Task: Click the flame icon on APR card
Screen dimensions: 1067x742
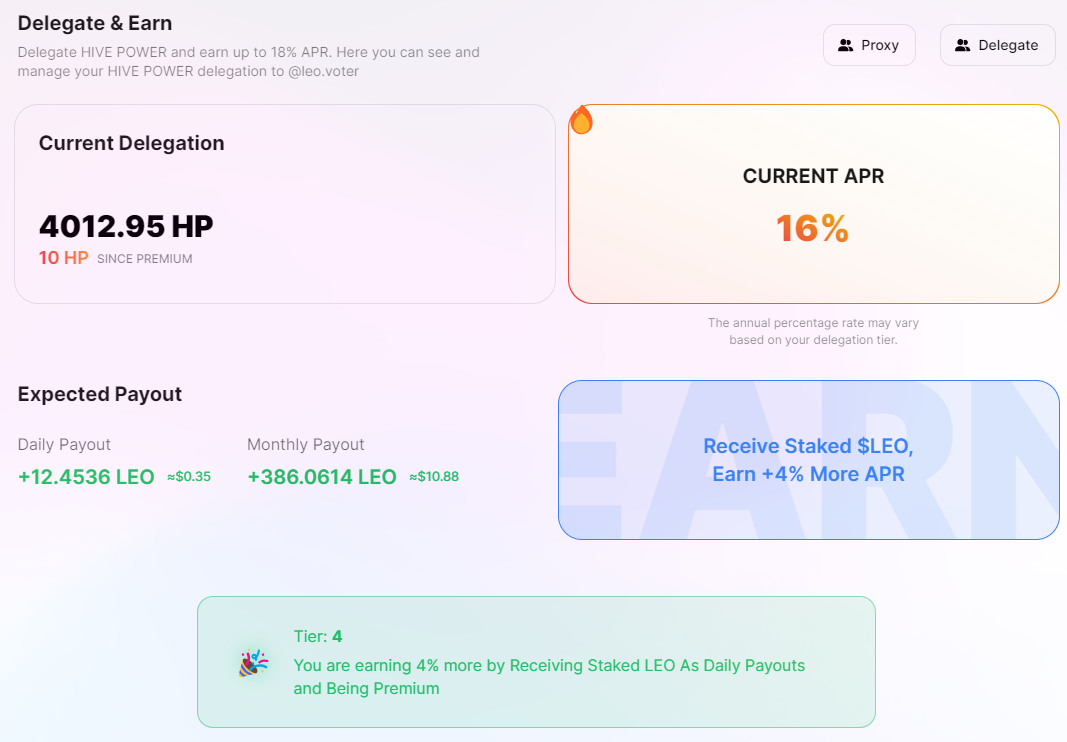Action: point(581,120)
